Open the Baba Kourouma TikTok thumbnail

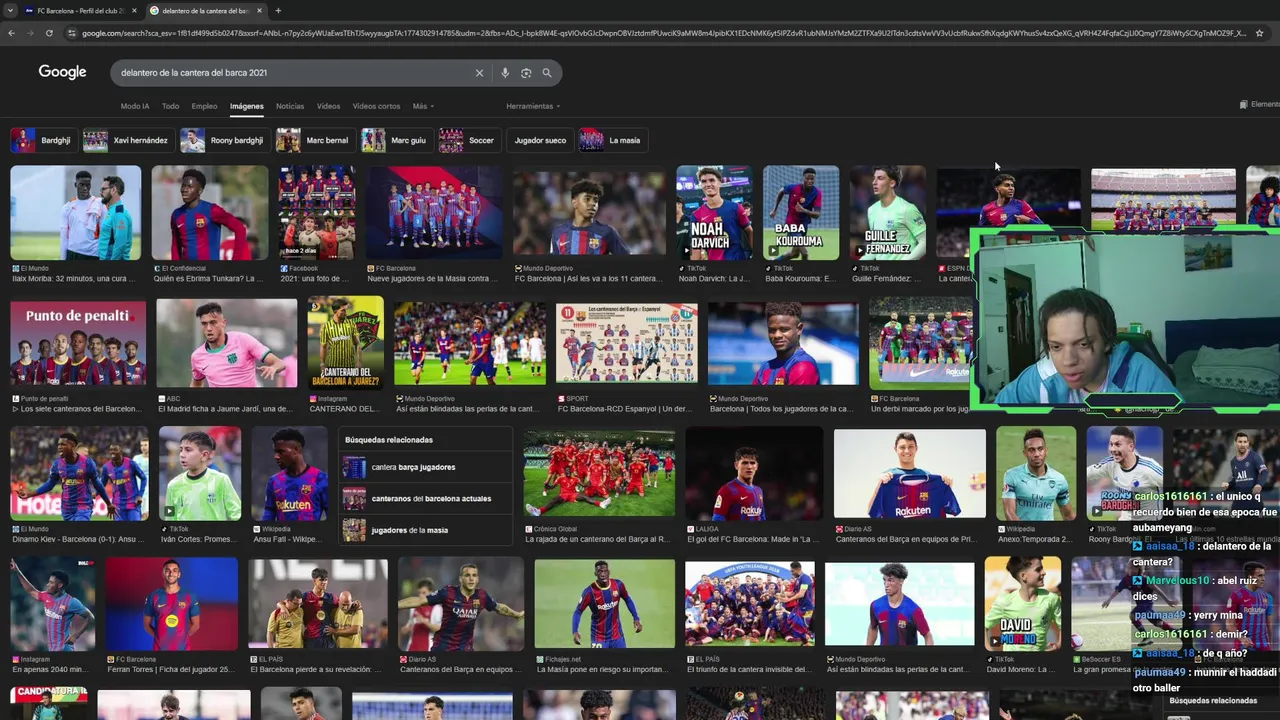click(x=801, y=213)
